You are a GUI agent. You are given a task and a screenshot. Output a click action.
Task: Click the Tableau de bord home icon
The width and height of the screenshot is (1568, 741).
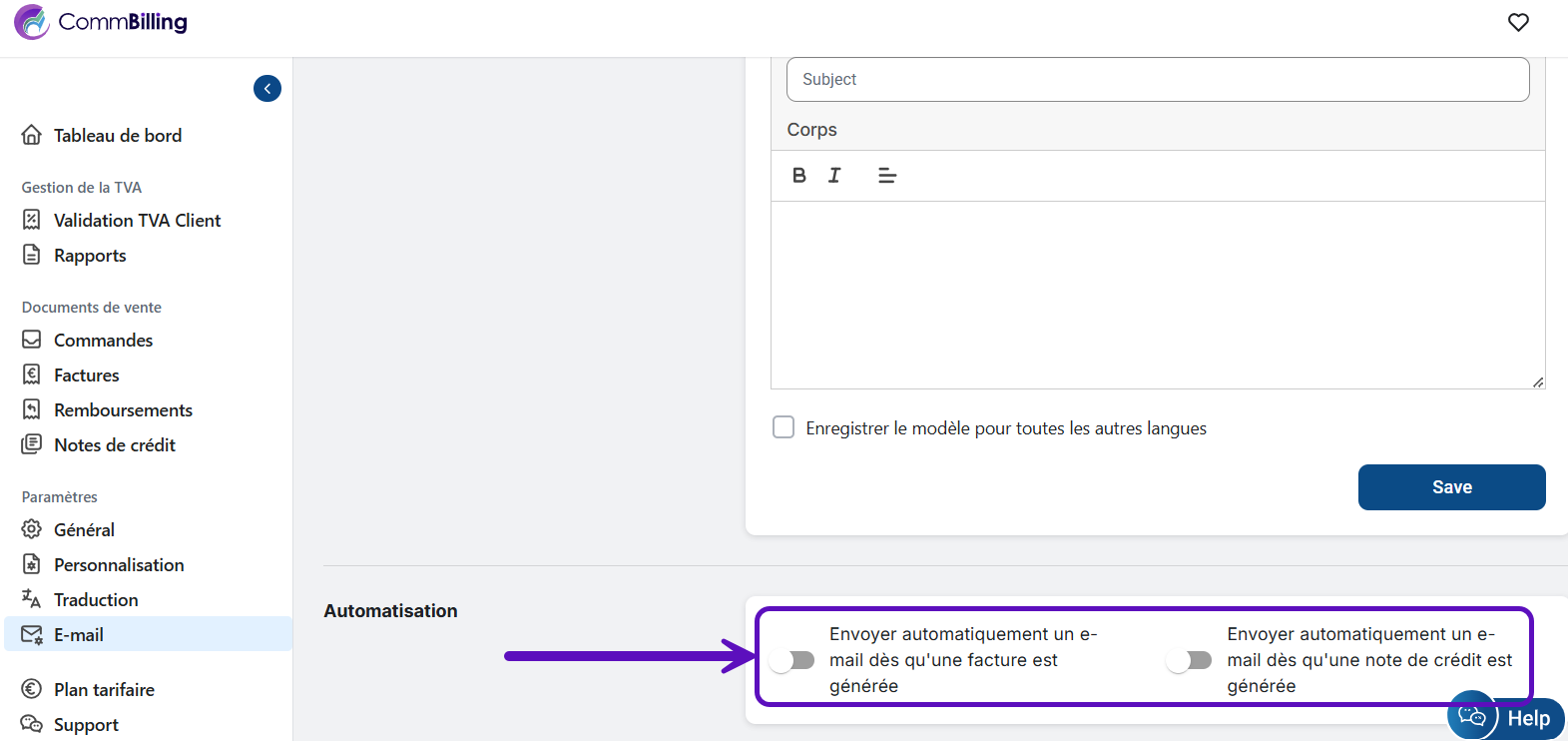click(x=32, y=135)
